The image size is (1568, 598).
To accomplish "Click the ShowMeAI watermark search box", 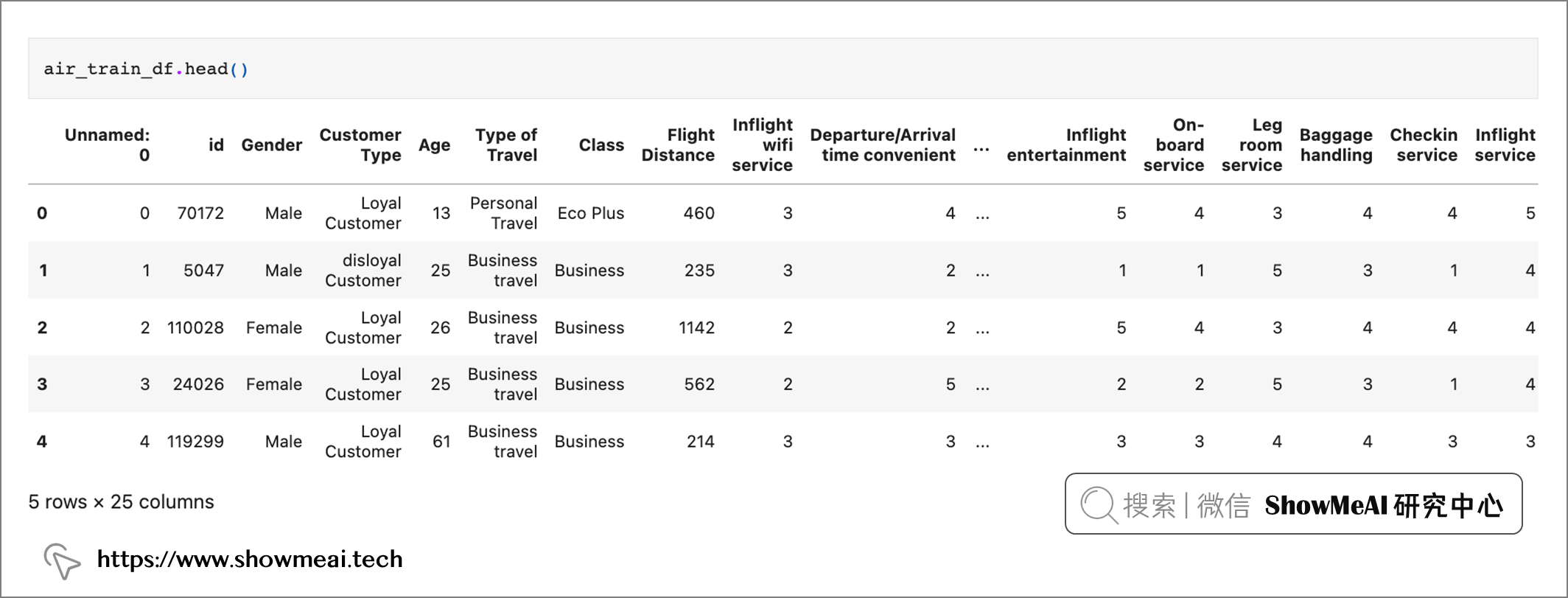I will 1293,504.
